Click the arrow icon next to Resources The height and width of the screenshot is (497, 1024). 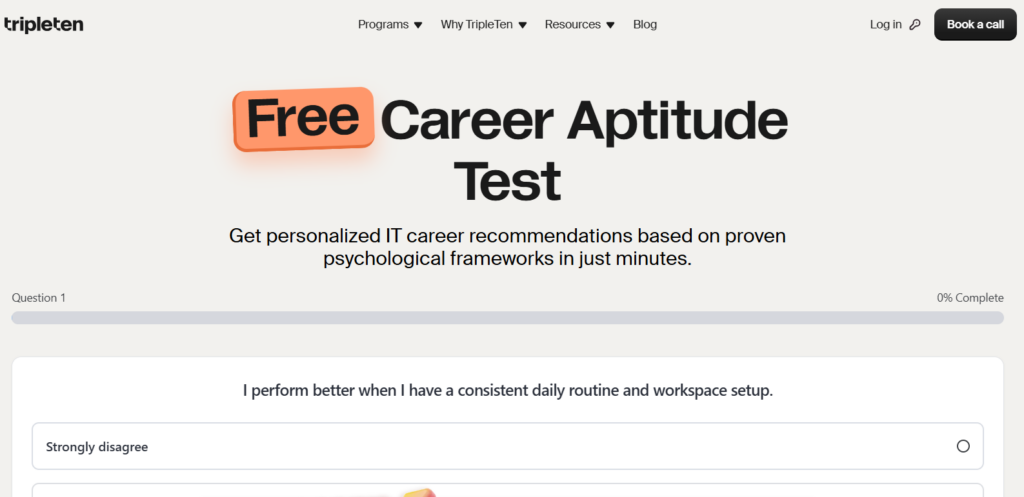610,25
